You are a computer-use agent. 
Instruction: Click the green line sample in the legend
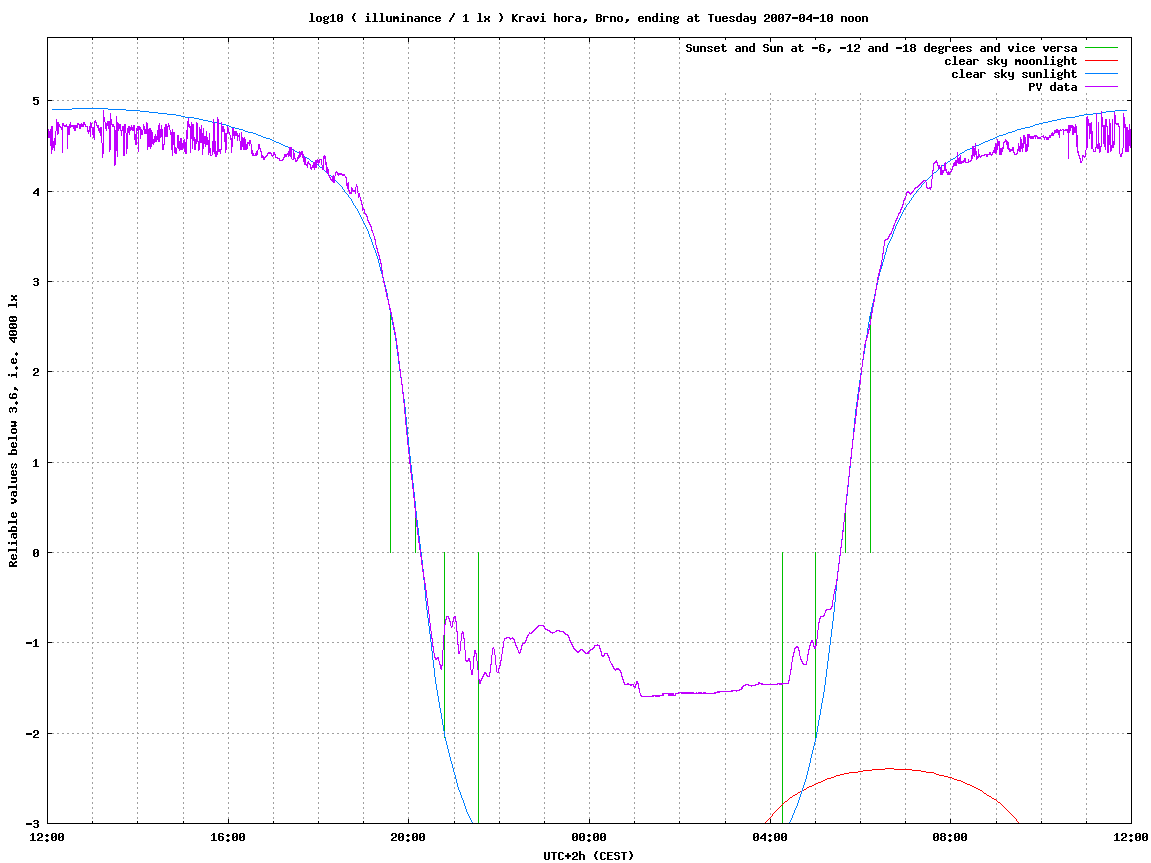(x=1101, y=48)
